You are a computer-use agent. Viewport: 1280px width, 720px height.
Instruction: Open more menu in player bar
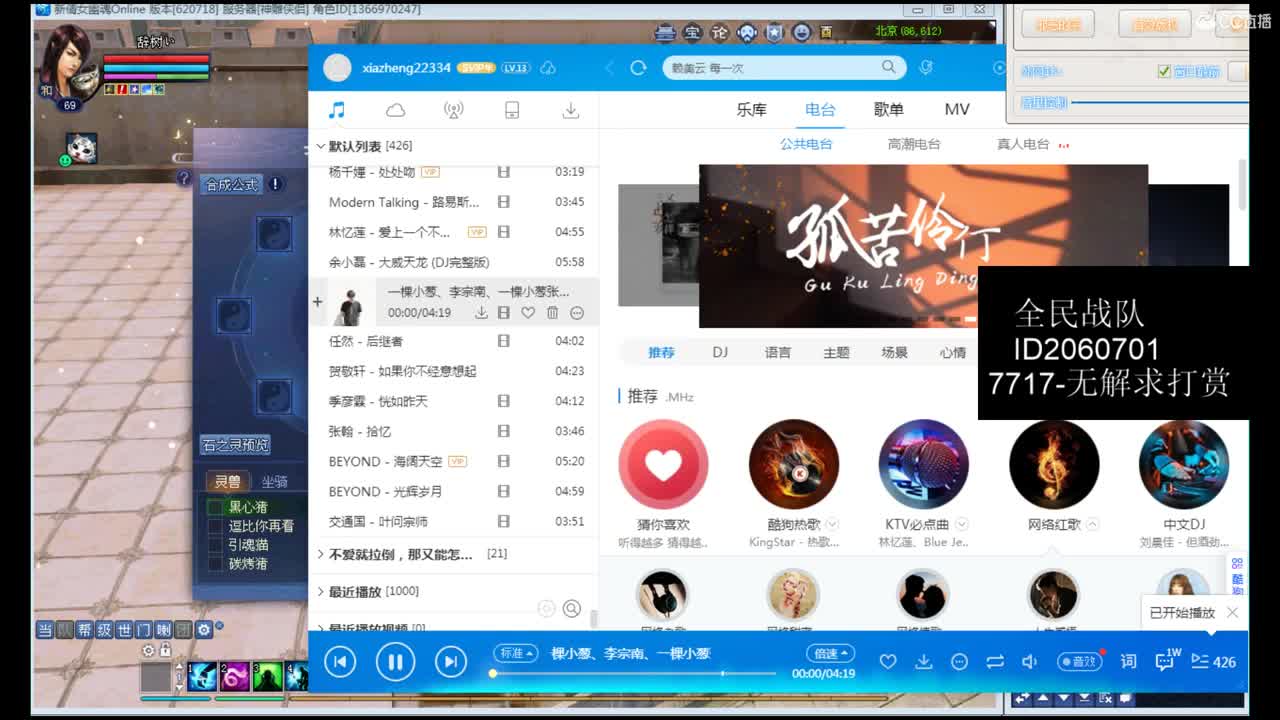click(x=959, y=662)
